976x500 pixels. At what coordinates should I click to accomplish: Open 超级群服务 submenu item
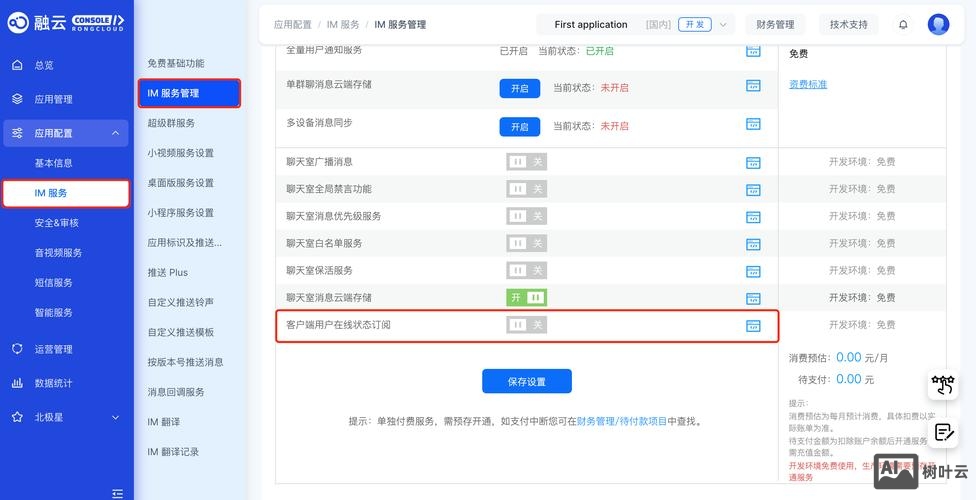(171, 123)
